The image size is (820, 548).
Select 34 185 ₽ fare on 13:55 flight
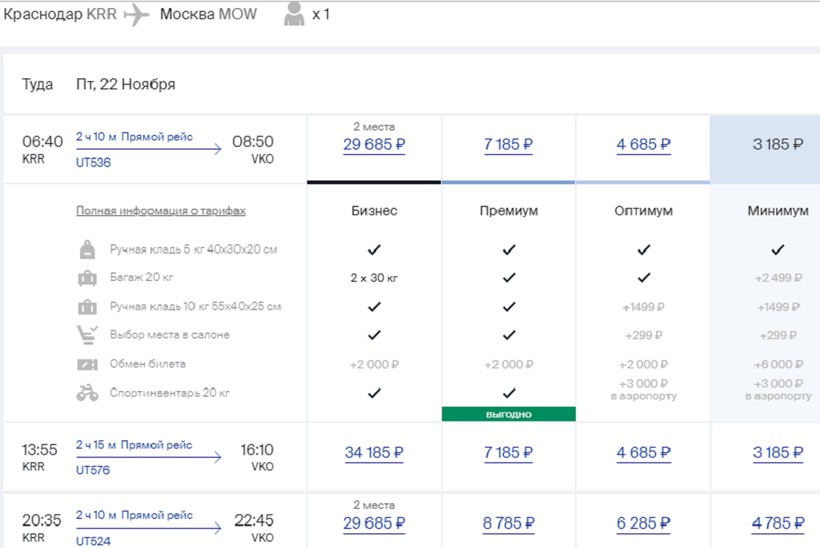(x=374, y=453)
